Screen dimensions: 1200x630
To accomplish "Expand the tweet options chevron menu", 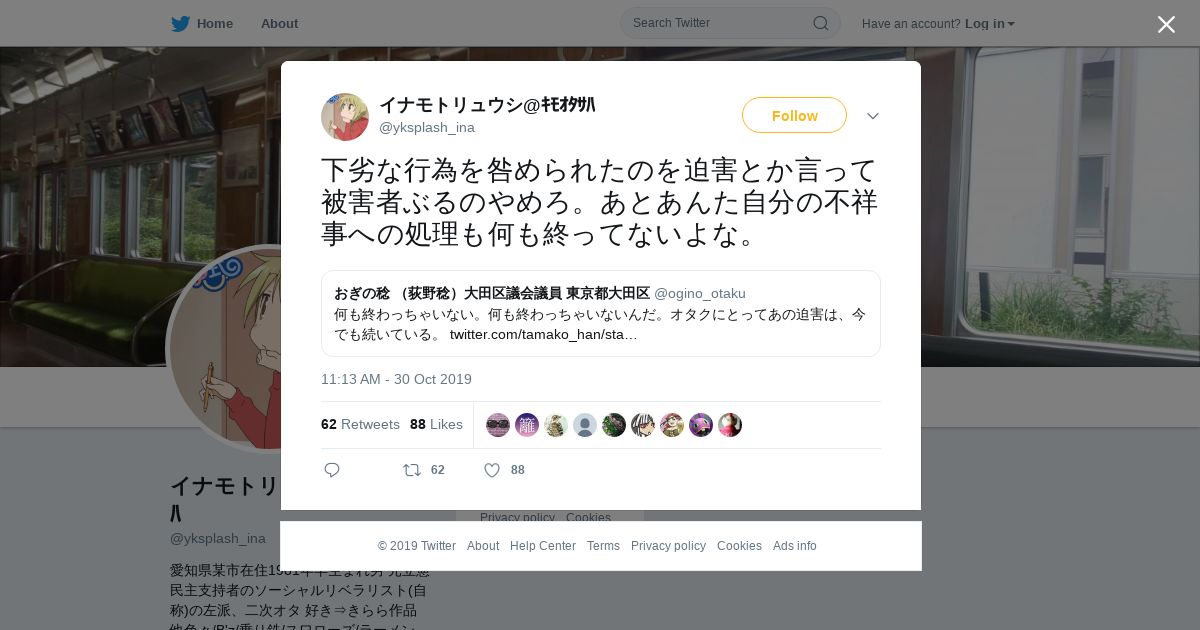I will click(x=873, y=116).
